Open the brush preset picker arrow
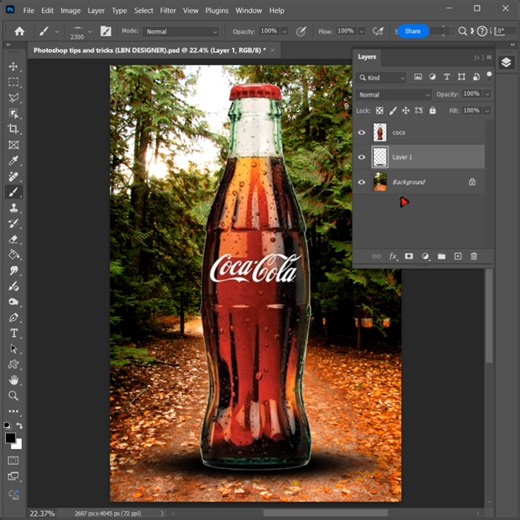 (90, 32)
